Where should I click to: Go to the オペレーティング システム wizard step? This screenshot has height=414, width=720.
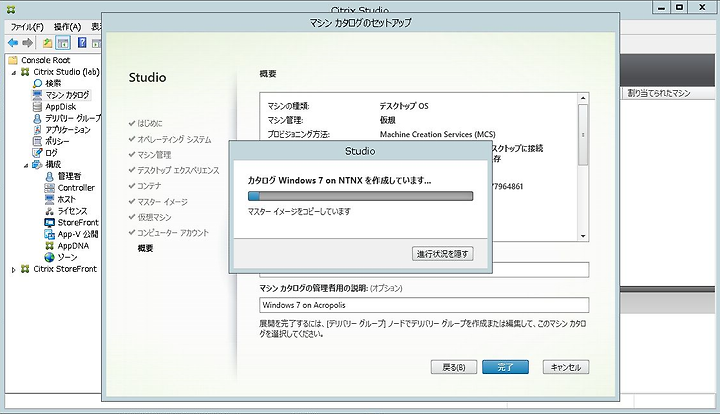174,140
